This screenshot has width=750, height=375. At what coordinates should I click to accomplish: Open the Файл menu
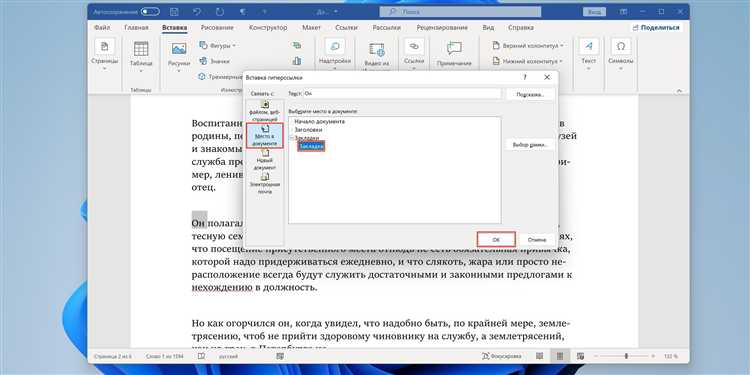[102, 28]
